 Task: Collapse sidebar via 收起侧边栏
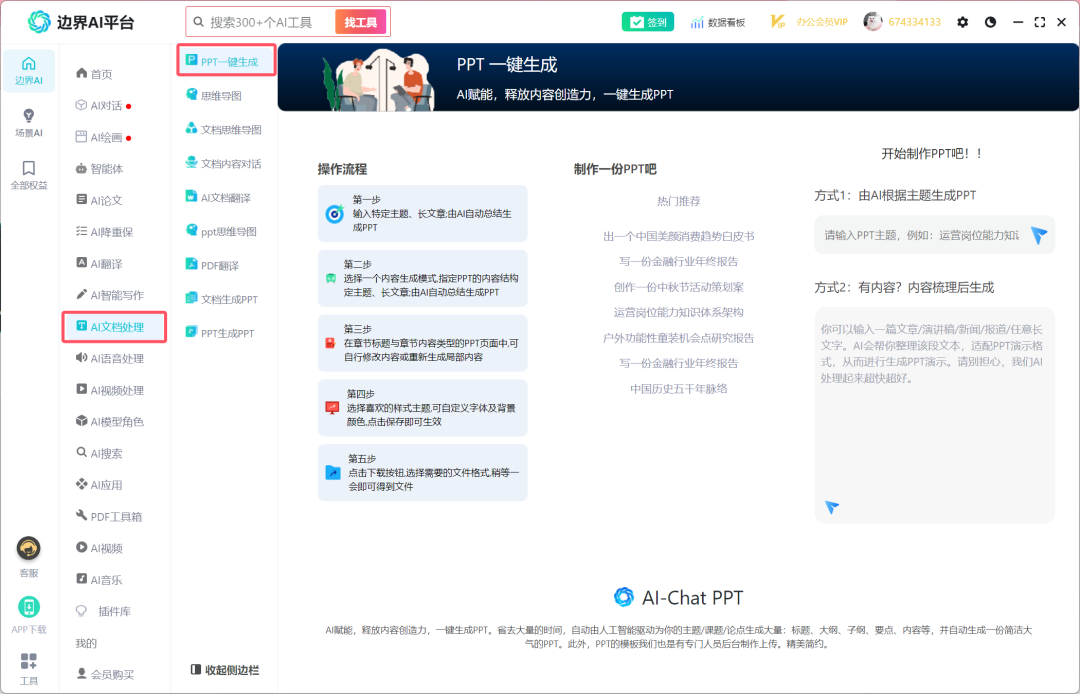coord(224,670)
